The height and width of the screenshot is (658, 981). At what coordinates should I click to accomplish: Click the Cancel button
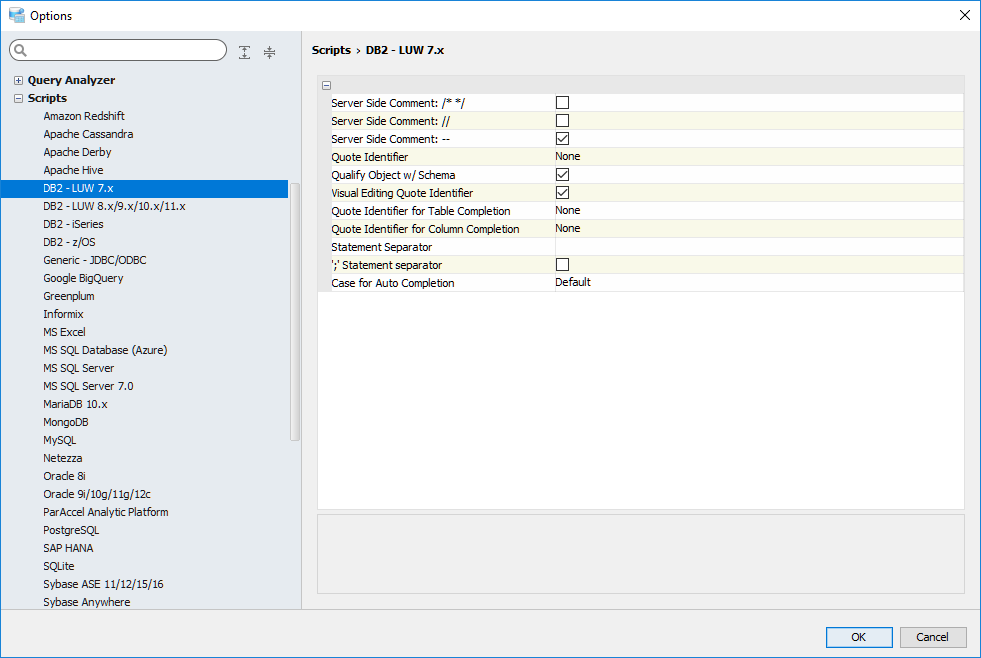point(933,637)
